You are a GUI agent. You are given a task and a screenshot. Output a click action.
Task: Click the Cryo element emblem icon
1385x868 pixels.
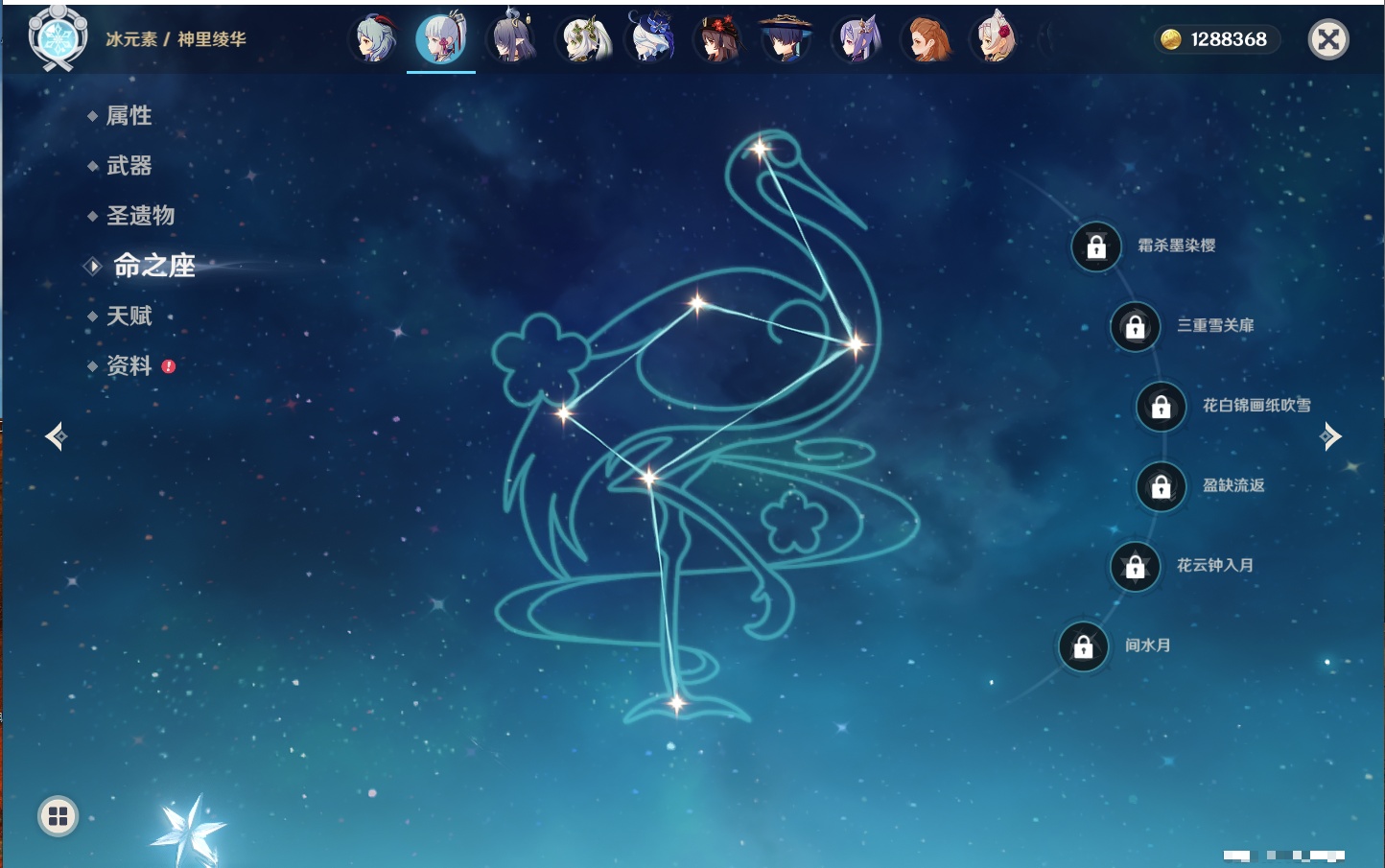click(x=58, y=38)
